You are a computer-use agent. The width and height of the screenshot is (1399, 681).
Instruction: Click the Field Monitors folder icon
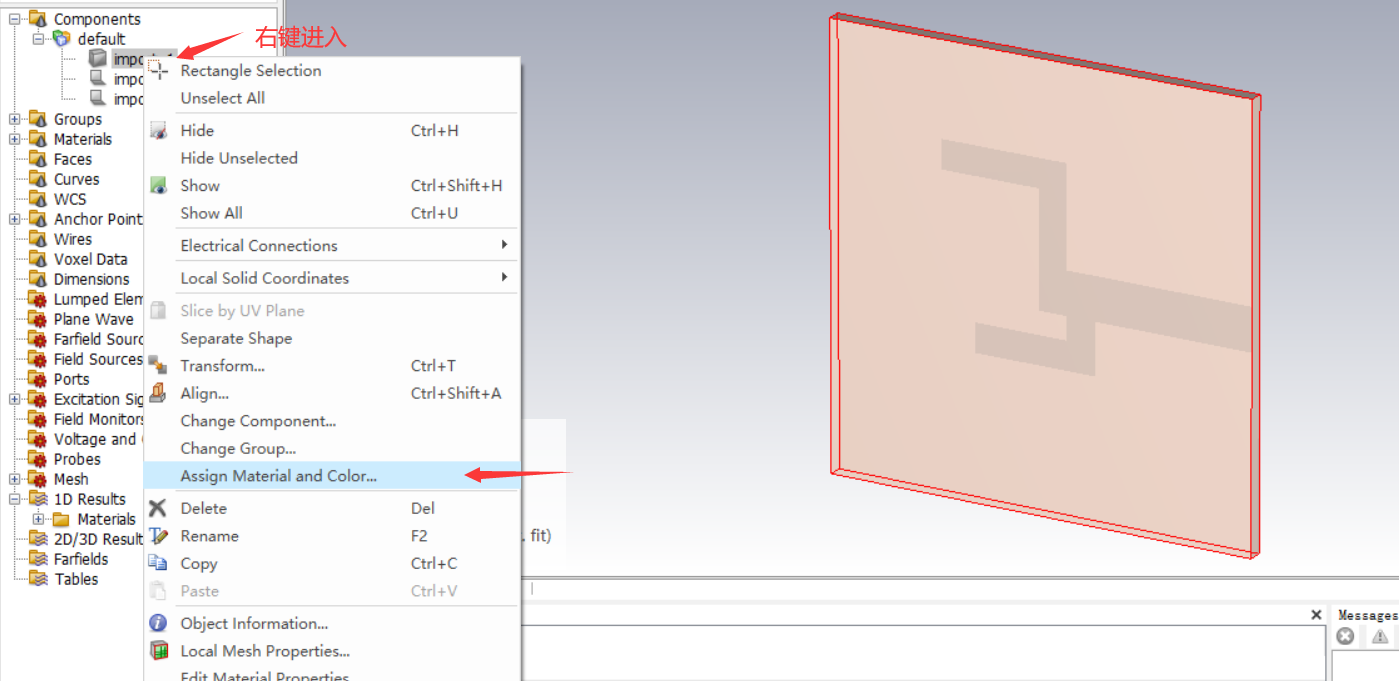(38, 419)
